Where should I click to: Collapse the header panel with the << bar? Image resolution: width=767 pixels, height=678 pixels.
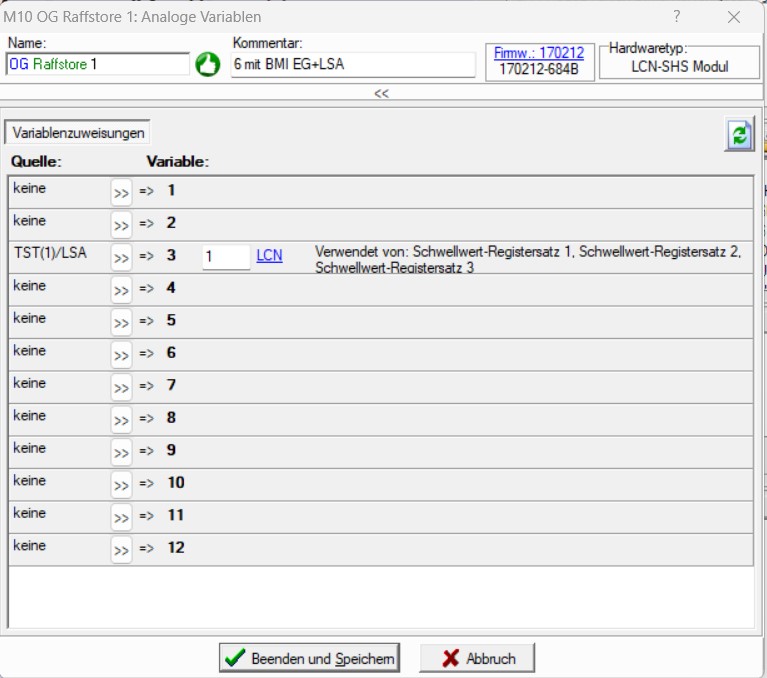(x=381, y=93)
